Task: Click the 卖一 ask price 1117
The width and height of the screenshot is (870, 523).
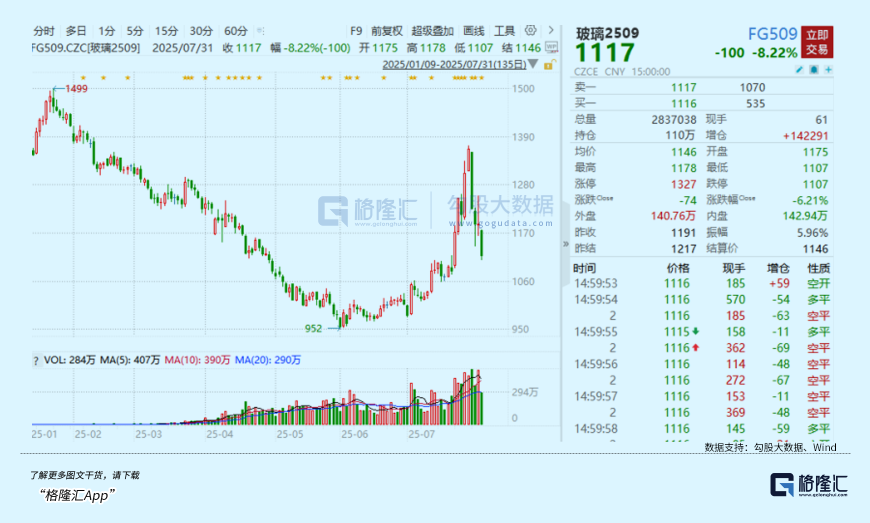Action: (684, 88)
